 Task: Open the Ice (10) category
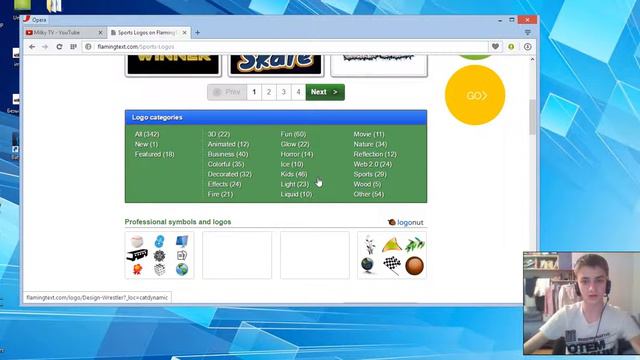point(292,164)
